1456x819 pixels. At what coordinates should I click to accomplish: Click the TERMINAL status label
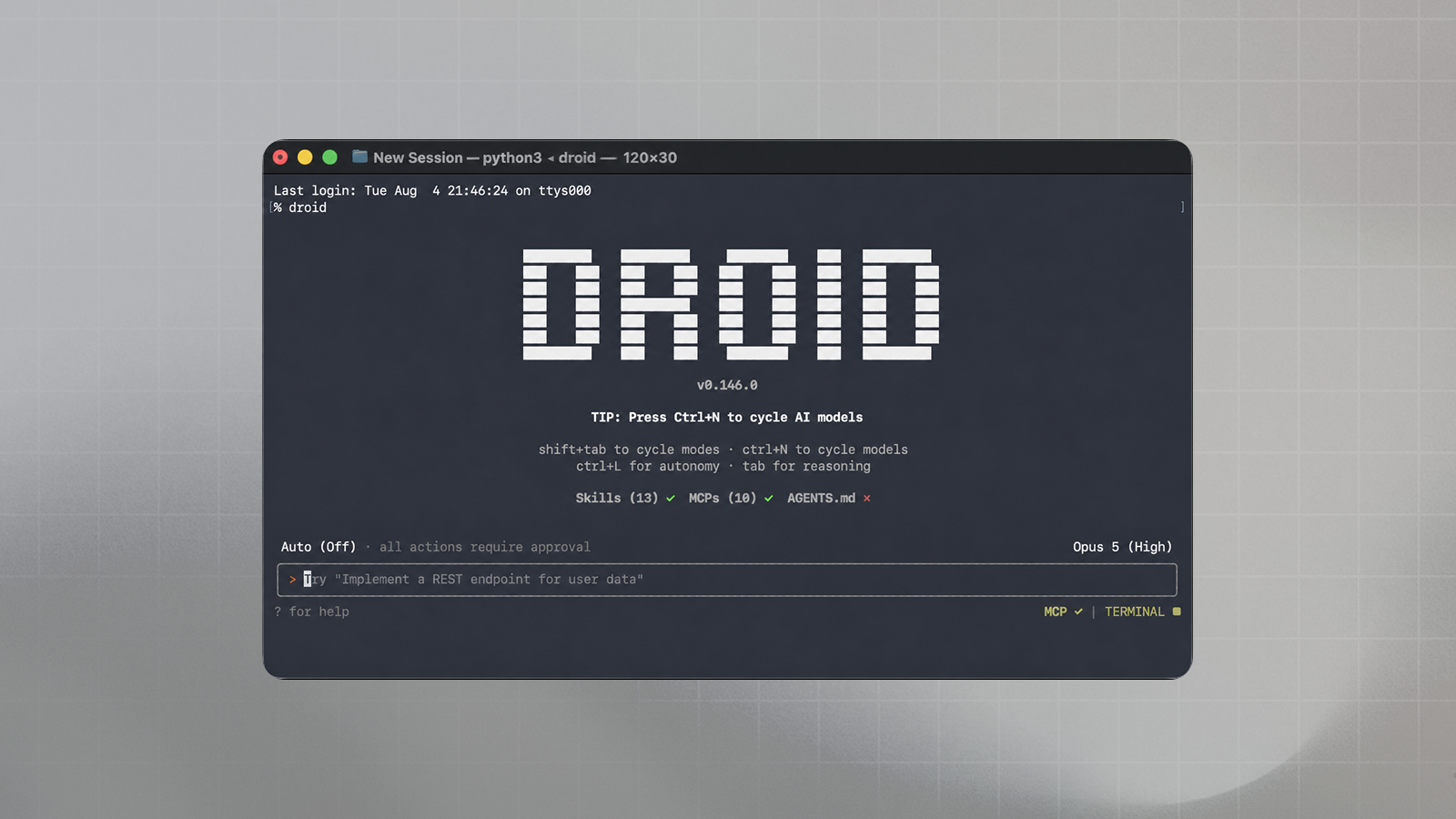pyautogui.click(x=1135, y=612)
